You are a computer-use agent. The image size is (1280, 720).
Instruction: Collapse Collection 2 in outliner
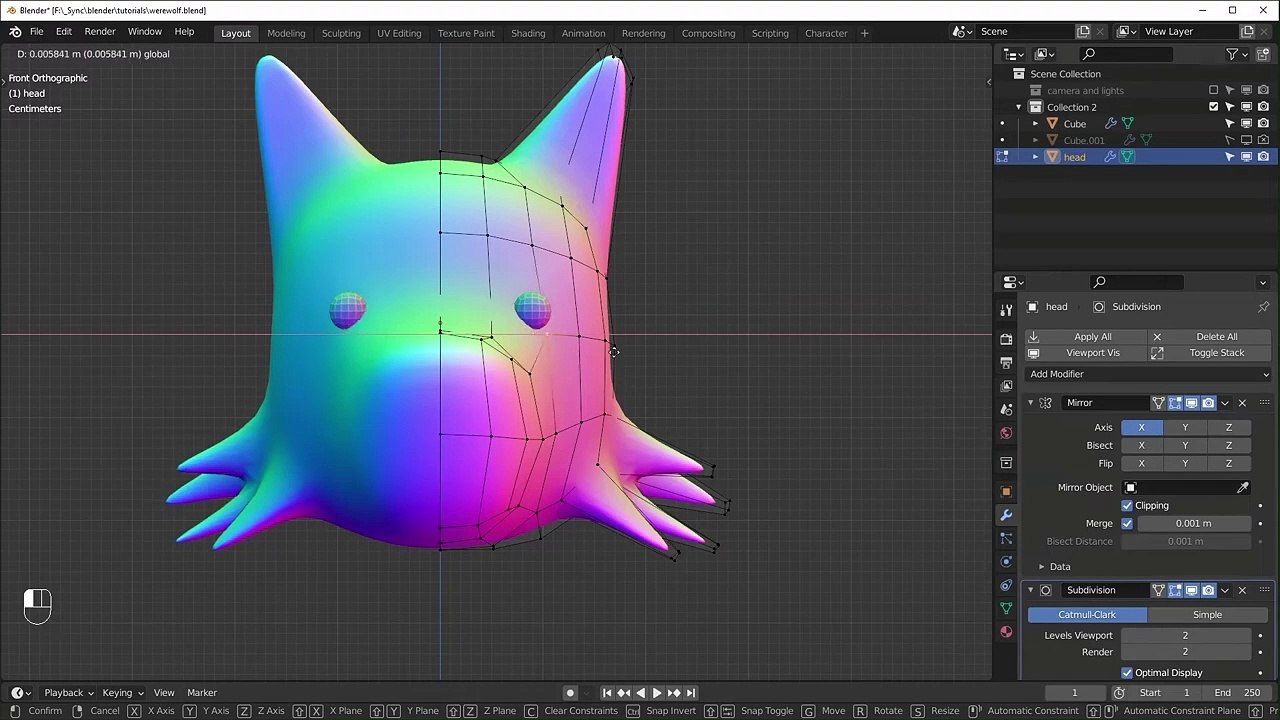pos(1019,107)
